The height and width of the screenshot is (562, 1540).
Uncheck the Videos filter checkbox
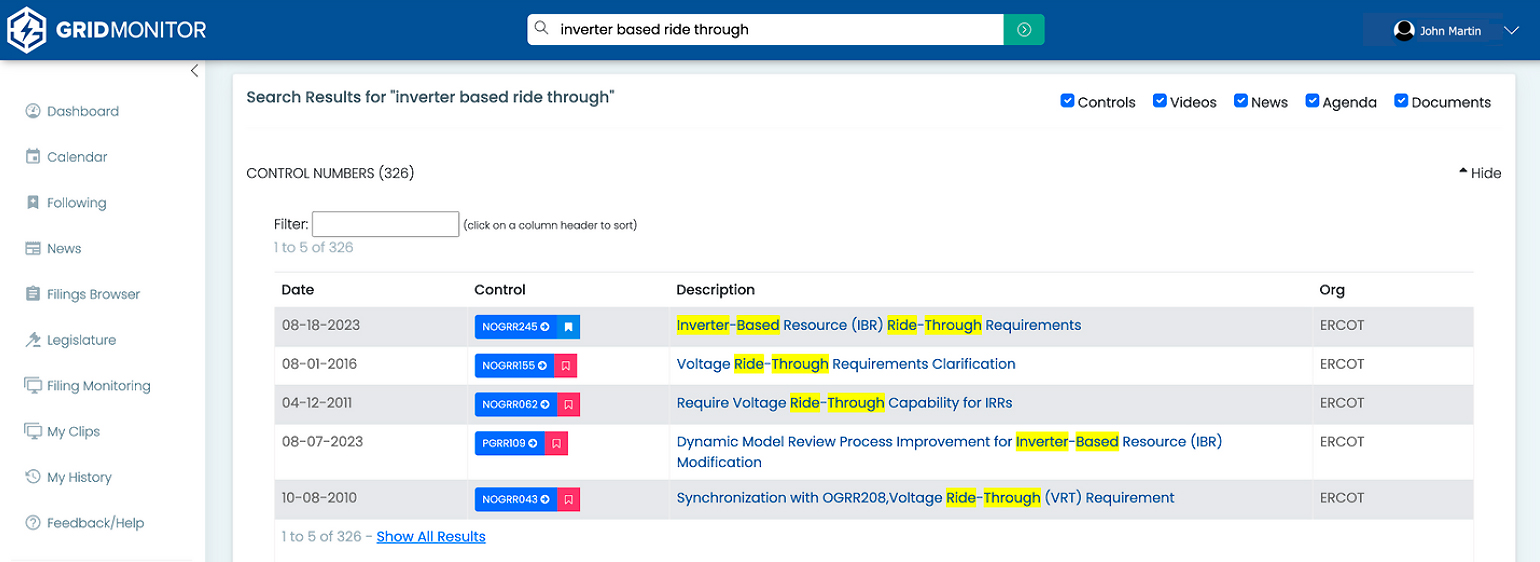tap(1160, 101)
